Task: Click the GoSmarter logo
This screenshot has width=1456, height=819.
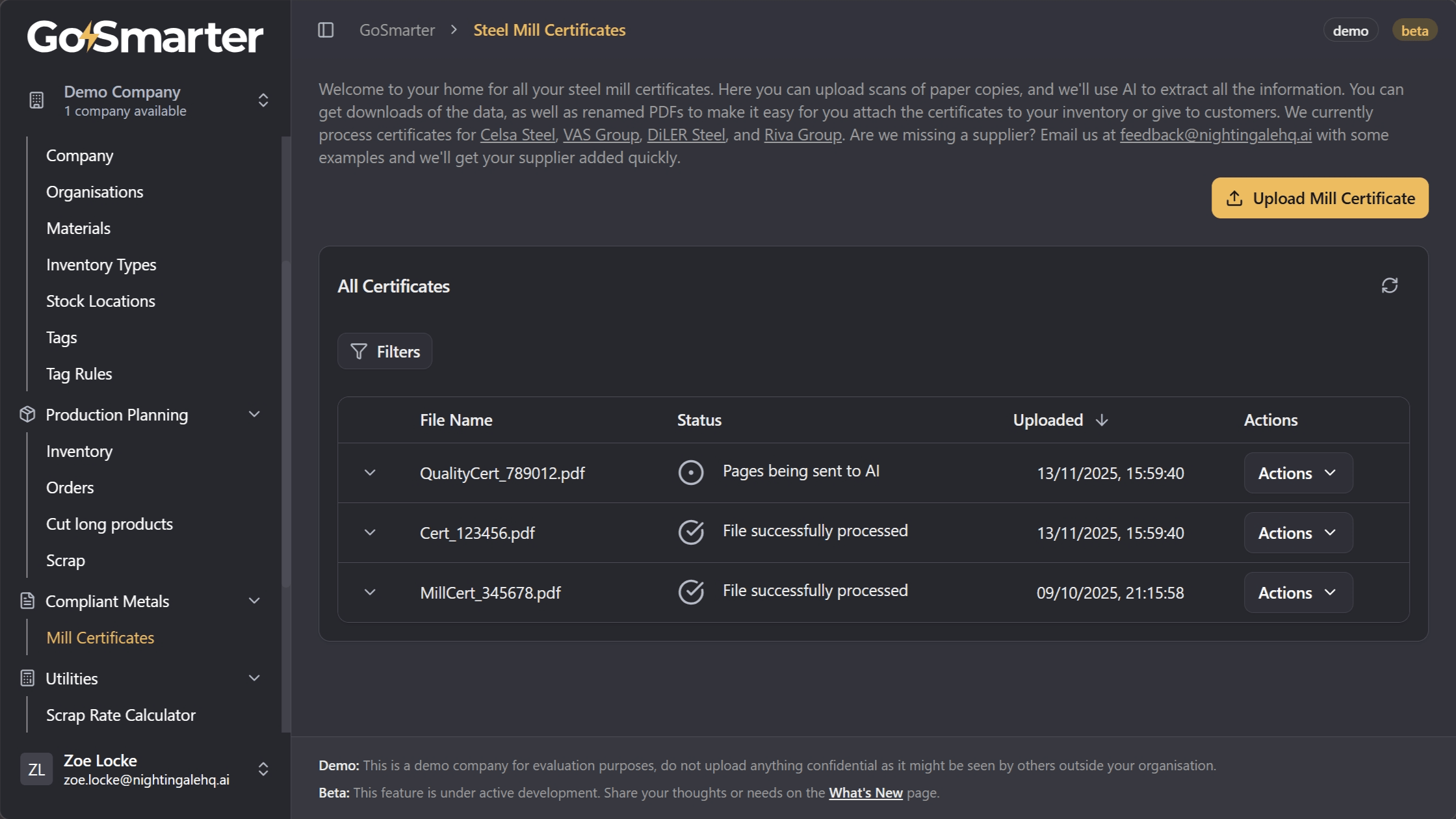Action: [145, 36]
